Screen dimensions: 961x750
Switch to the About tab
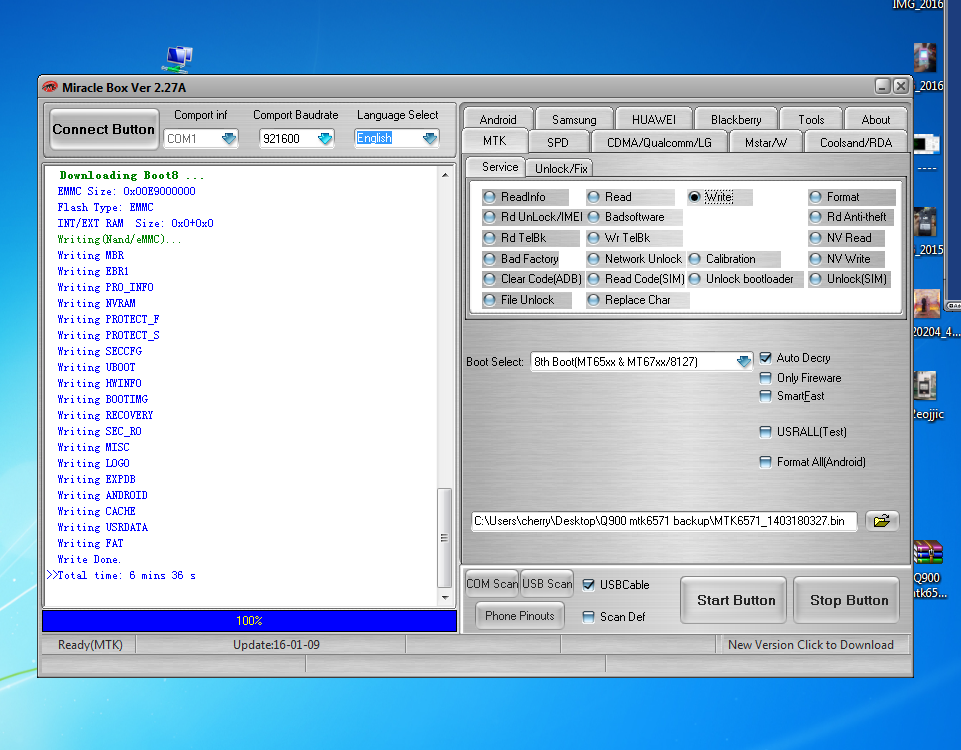(x=876, y=119)
